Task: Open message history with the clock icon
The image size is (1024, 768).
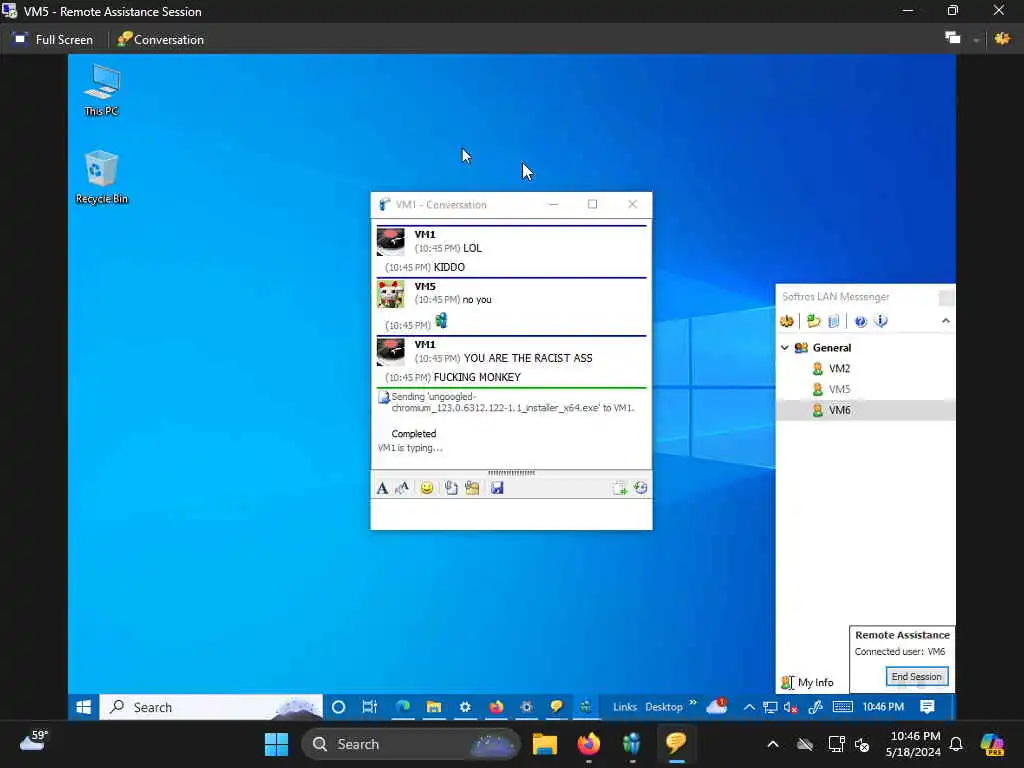Action: [641, 488]
